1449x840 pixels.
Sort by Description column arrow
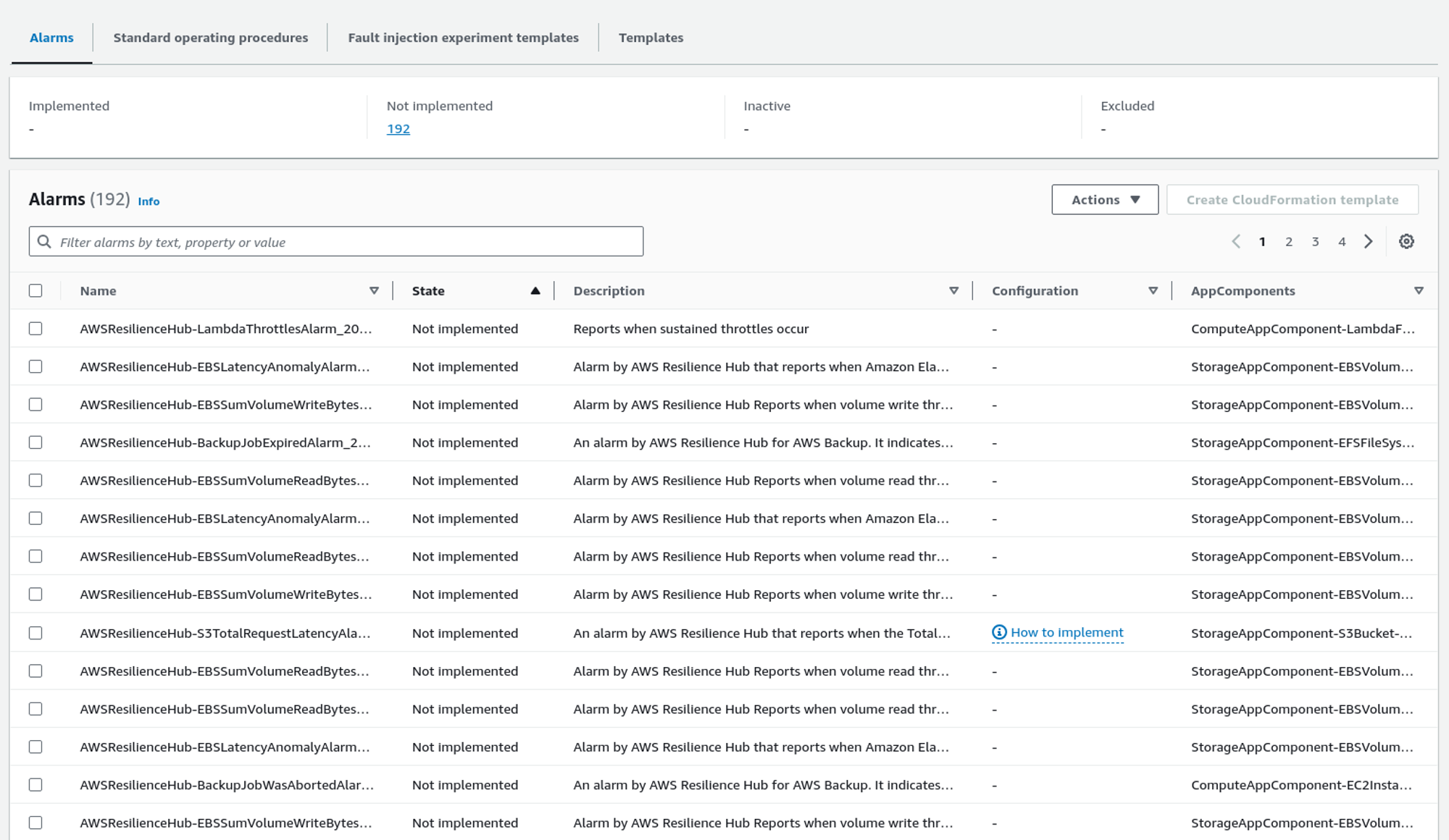click(x=953, y=291)
